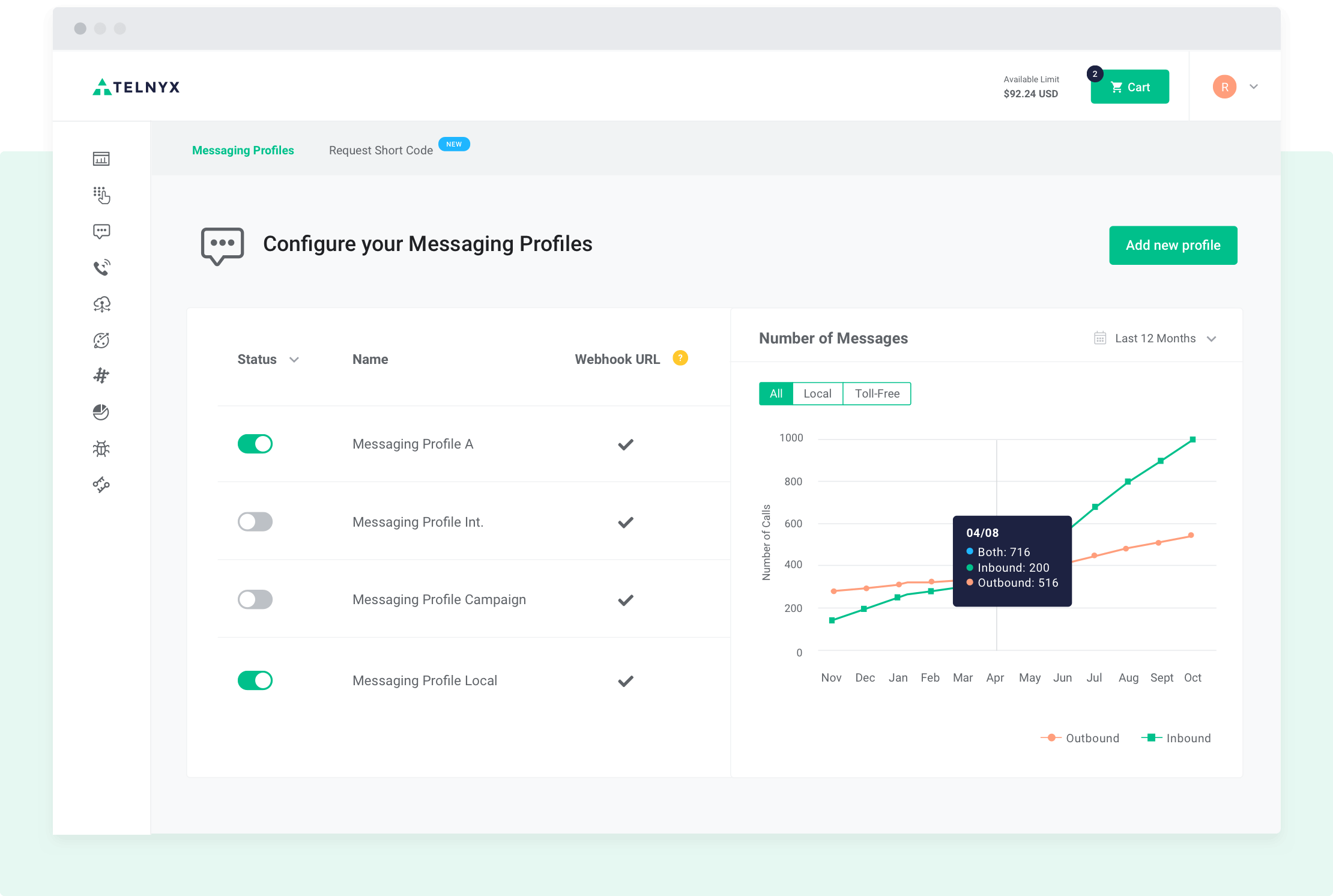This screenshot has width=1333, height=896.
Task: Select the Local chart filter
Action: tap(818, 393)
